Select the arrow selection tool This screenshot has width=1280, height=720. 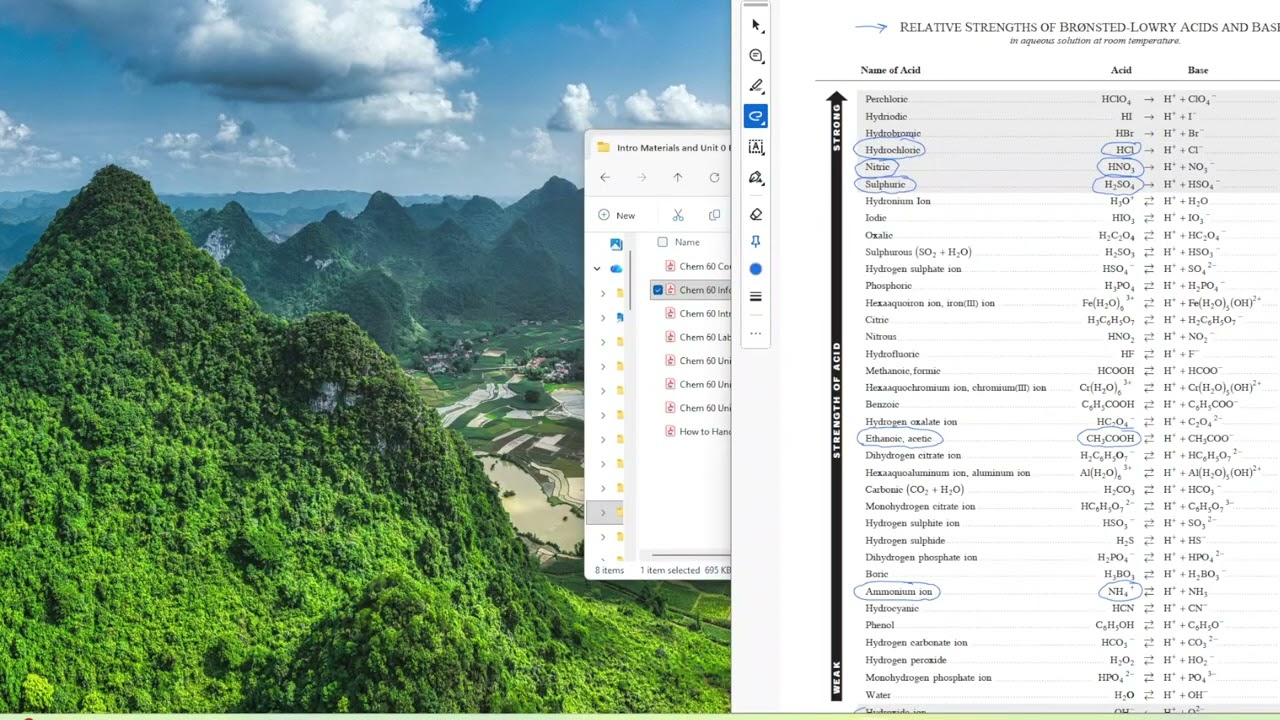point(756,25)
